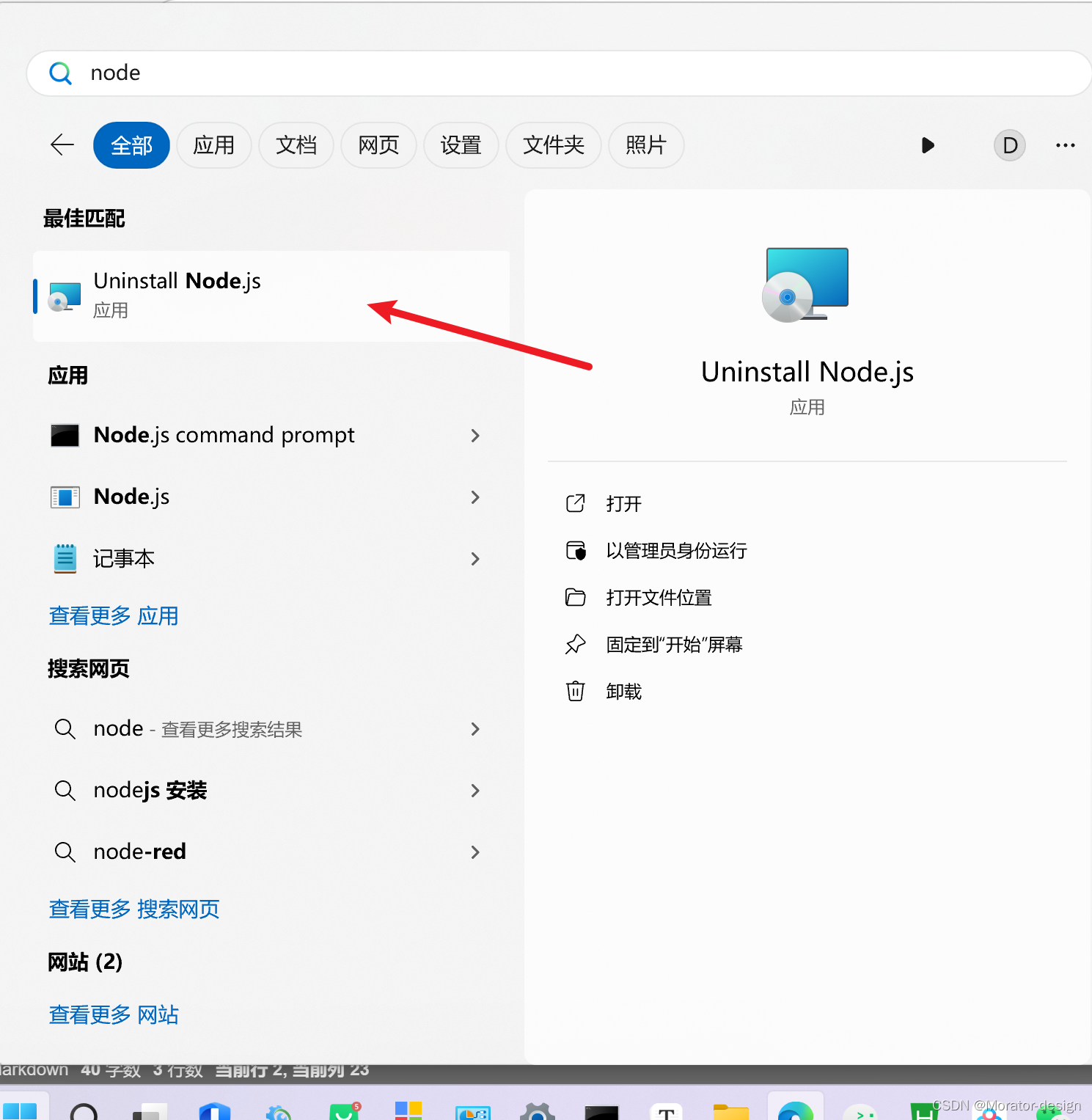
Task: Click 查看更多 应用 link
Action: pos(113,615)
